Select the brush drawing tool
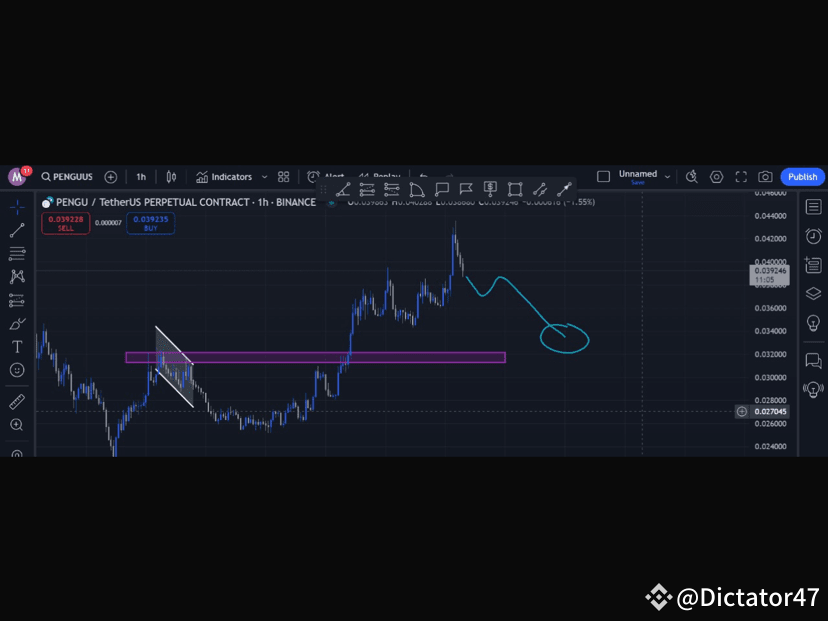The image size is (828, 621). coord(17,323)
